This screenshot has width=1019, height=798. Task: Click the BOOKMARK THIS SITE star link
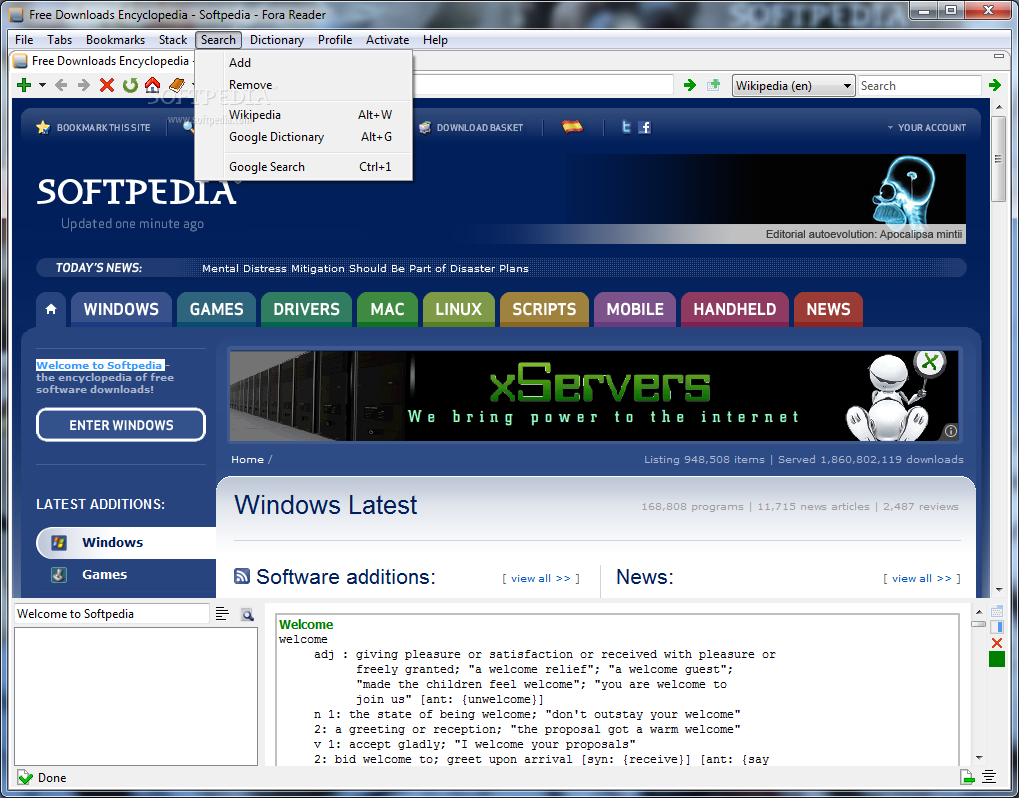[94, 127]
